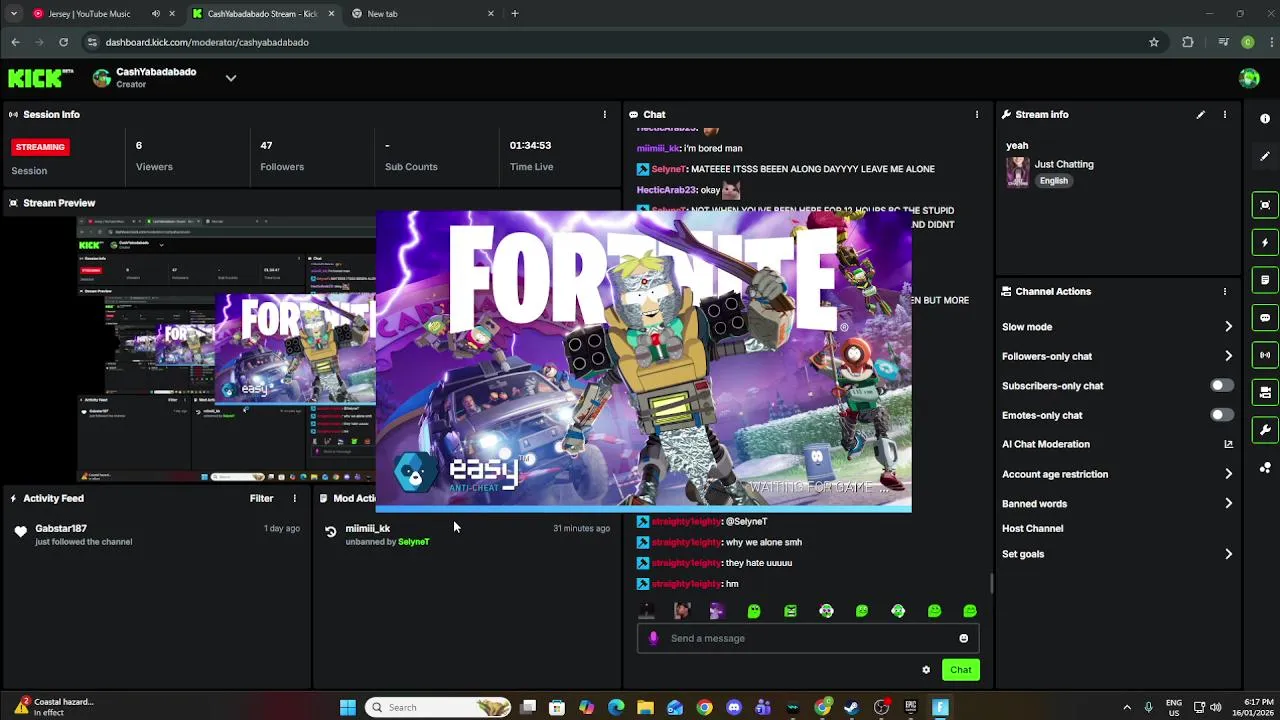The width and height of the screenshot is (1280, 720).
Task: Click the heart icon beside Gabstar187
Action: (21, 531)
